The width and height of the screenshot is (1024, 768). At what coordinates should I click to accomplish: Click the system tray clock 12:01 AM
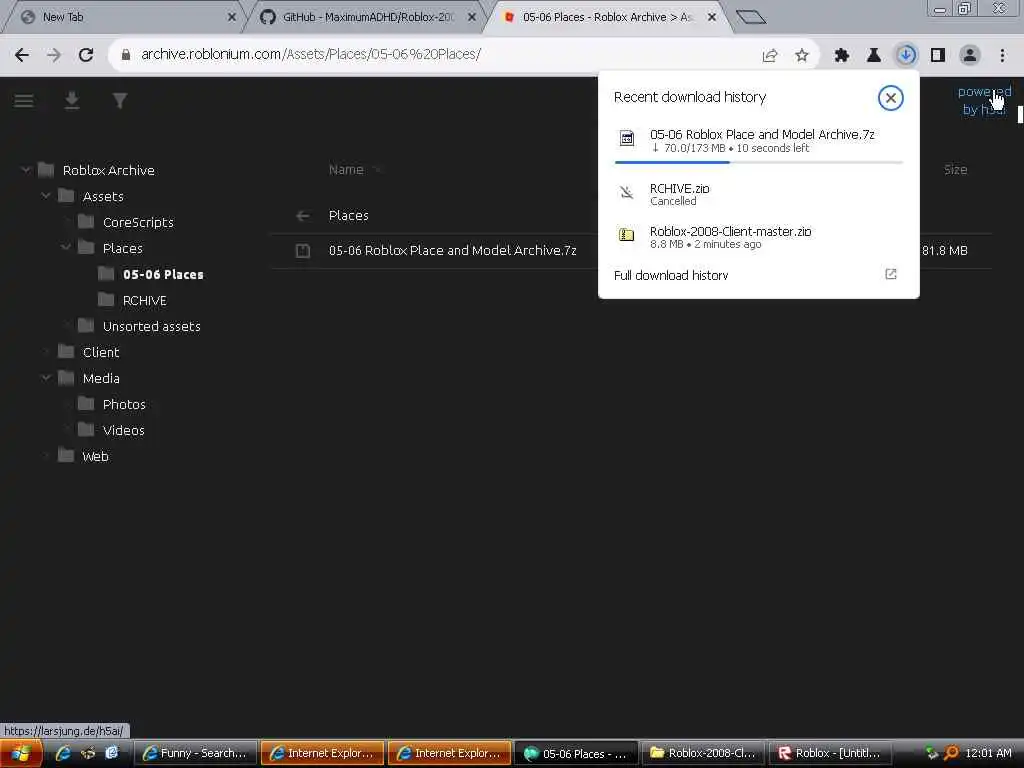pyautogui.click(x=988, y=753)
